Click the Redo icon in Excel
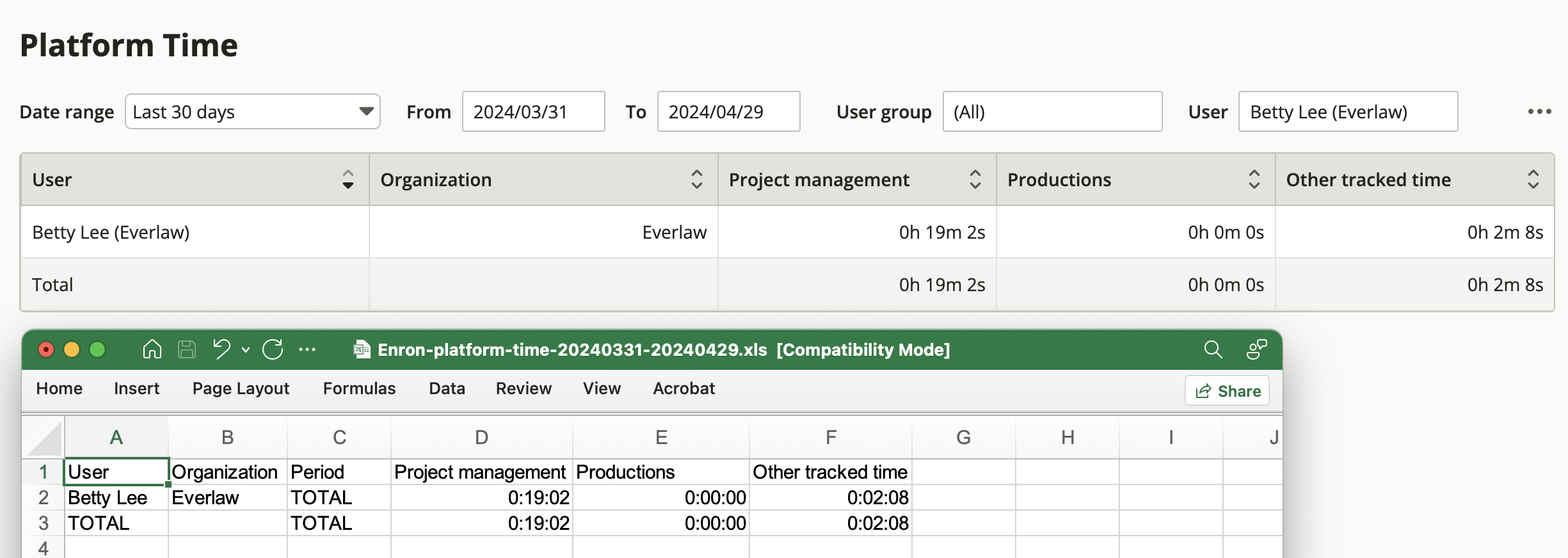Screen dimensions: 1568x558 [273, 349]
